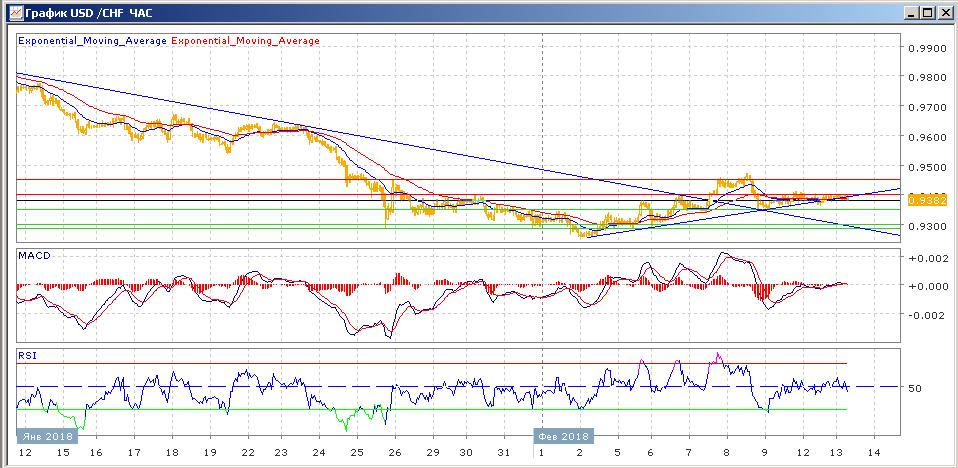Image resolution: width=958 pixels, height=468 pixels.
Task: Maximize the USD/CHF chart window
Action: coord(928,12)
